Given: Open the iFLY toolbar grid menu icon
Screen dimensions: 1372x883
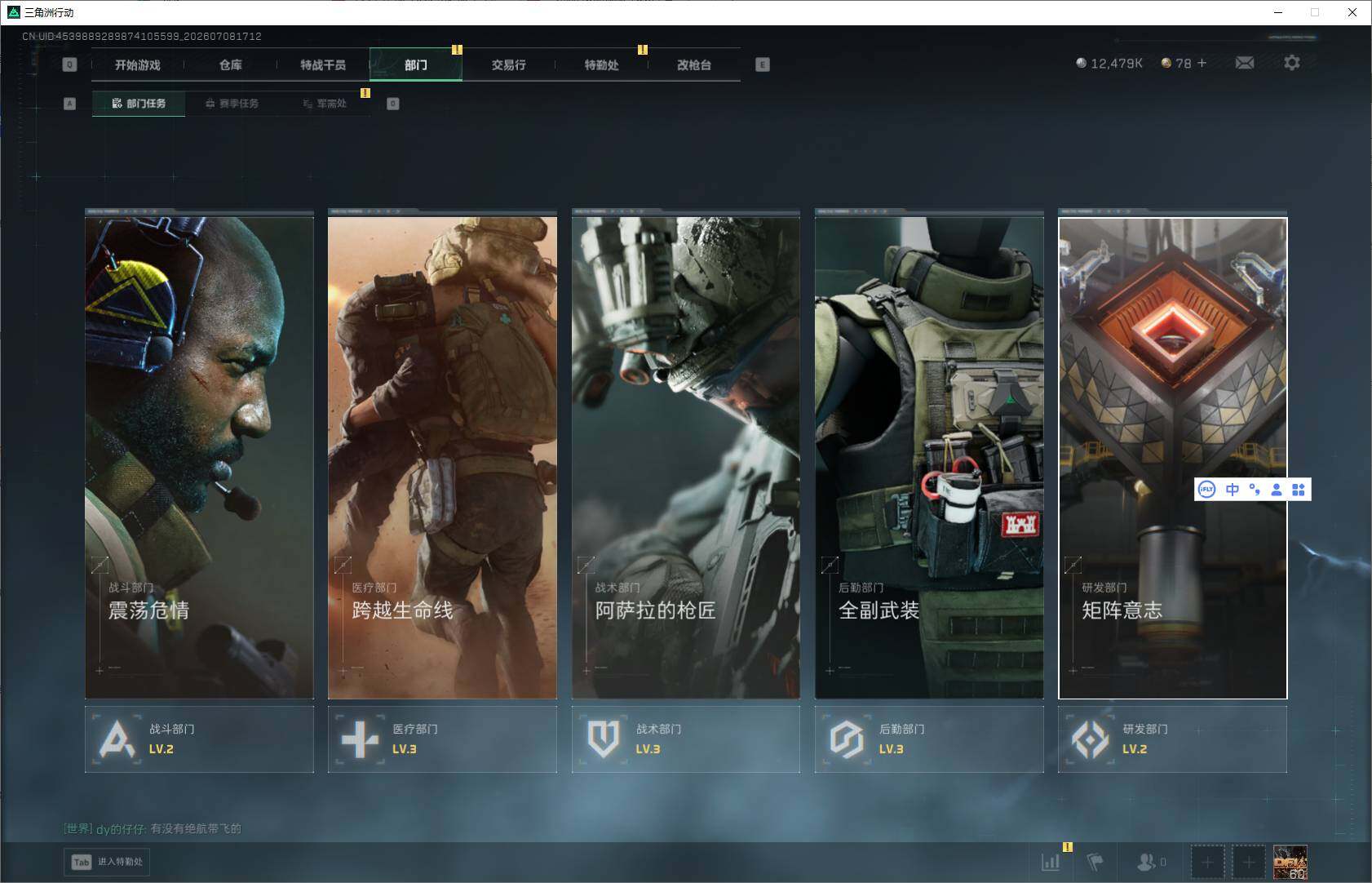Looking at the screenshot, I should [1299, 490].
